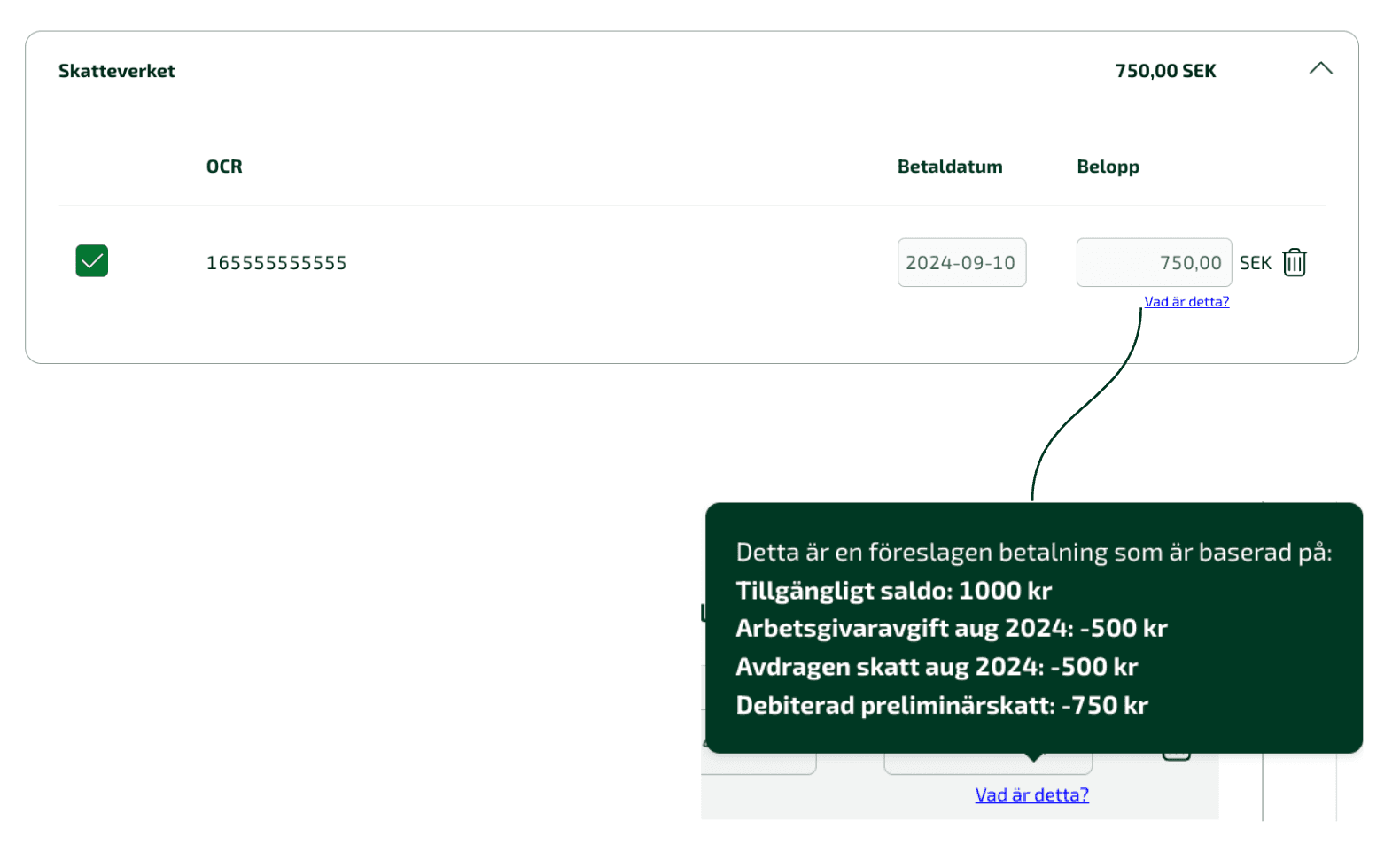Select the Belopp column header

click(1108, 167)
